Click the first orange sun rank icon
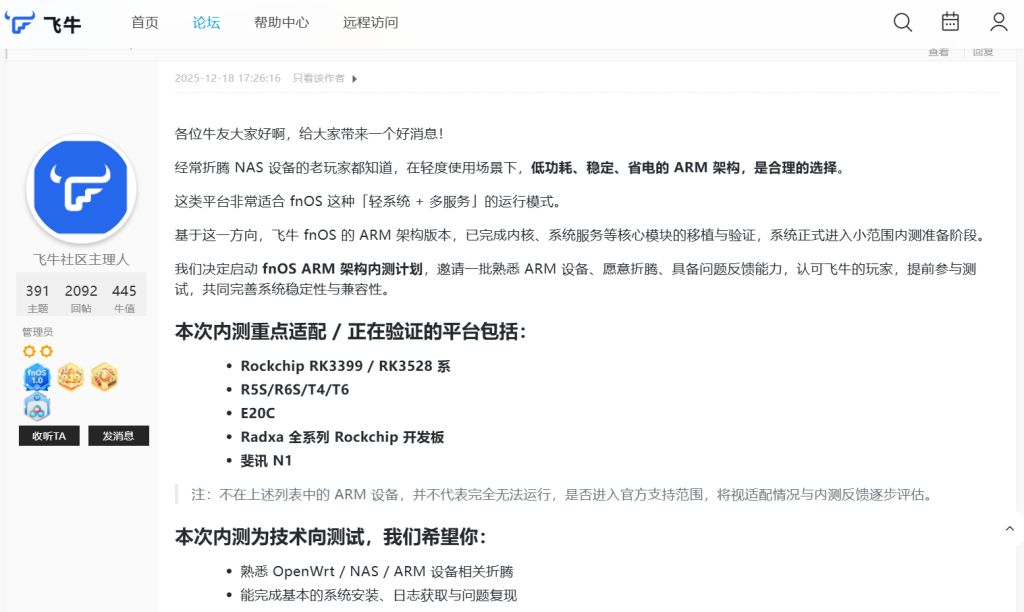 29,351
